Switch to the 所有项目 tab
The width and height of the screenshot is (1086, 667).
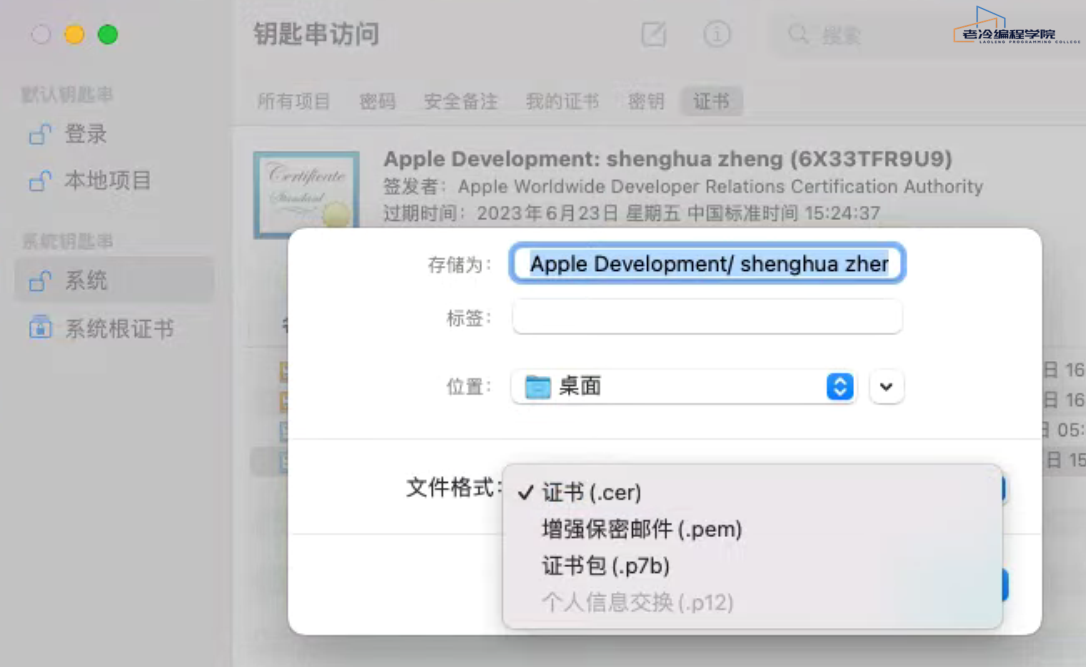(294, 102)
